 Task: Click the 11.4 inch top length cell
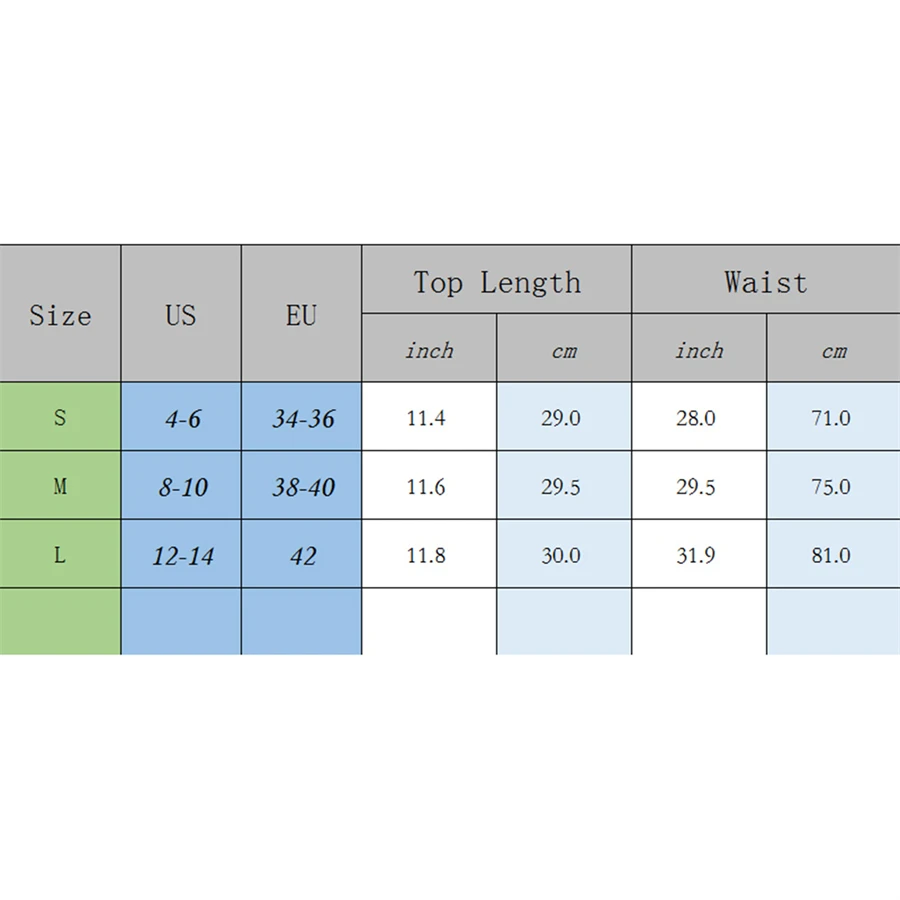click(x=426, y=418)
